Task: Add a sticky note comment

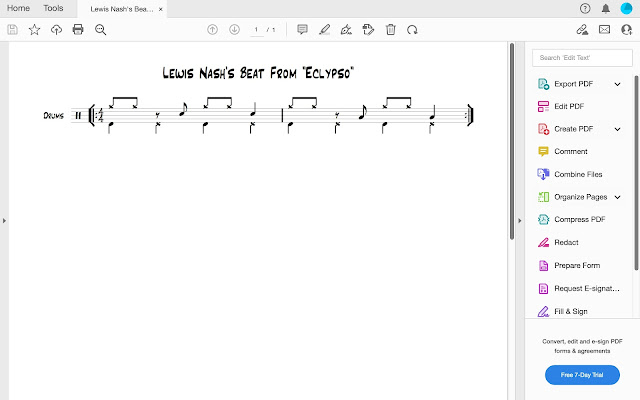Action: (x=302, y=29)
